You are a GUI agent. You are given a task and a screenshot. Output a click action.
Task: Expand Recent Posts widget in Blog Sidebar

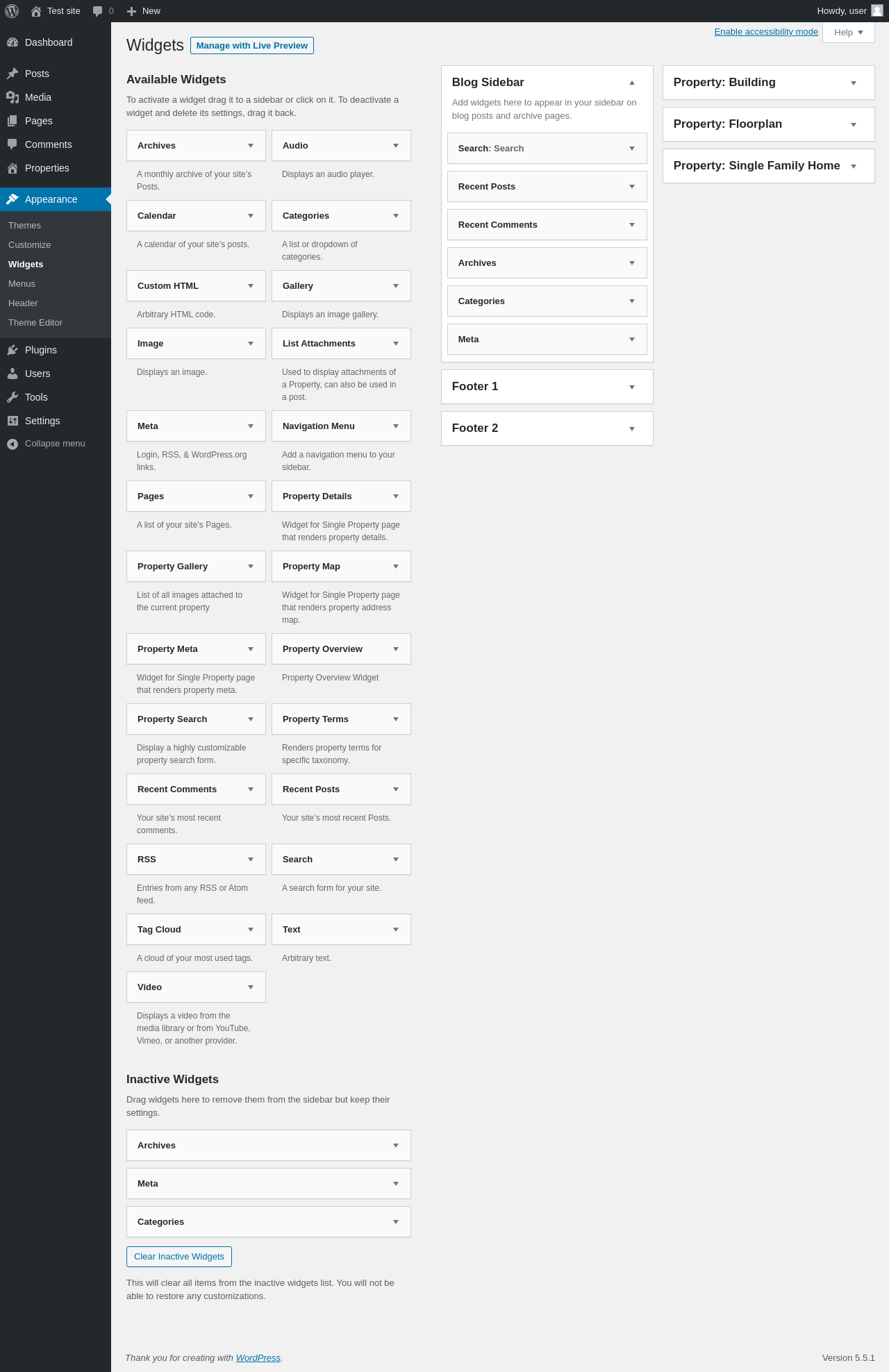(632, 187)
